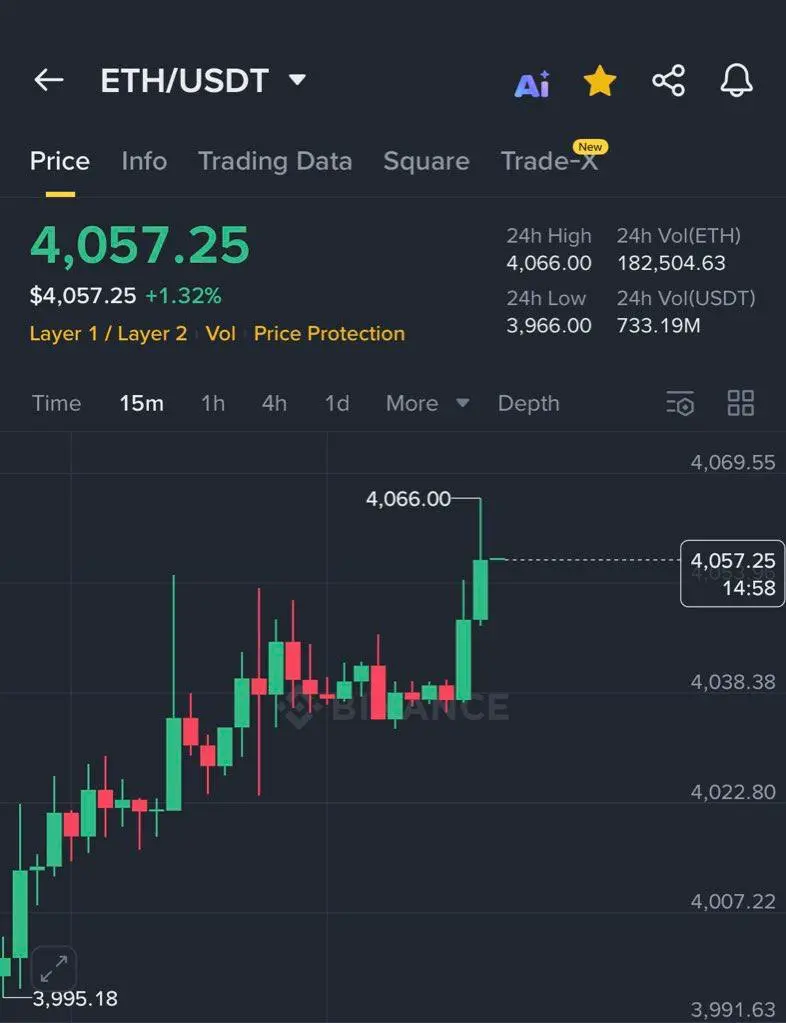Open the chart layout grid icon
Viewport: 786px width, 1023px height.
click(741, 403)
